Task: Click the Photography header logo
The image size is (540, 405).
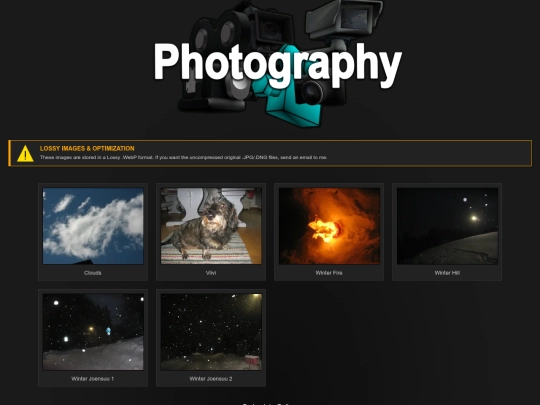Action: coord(278,64)
